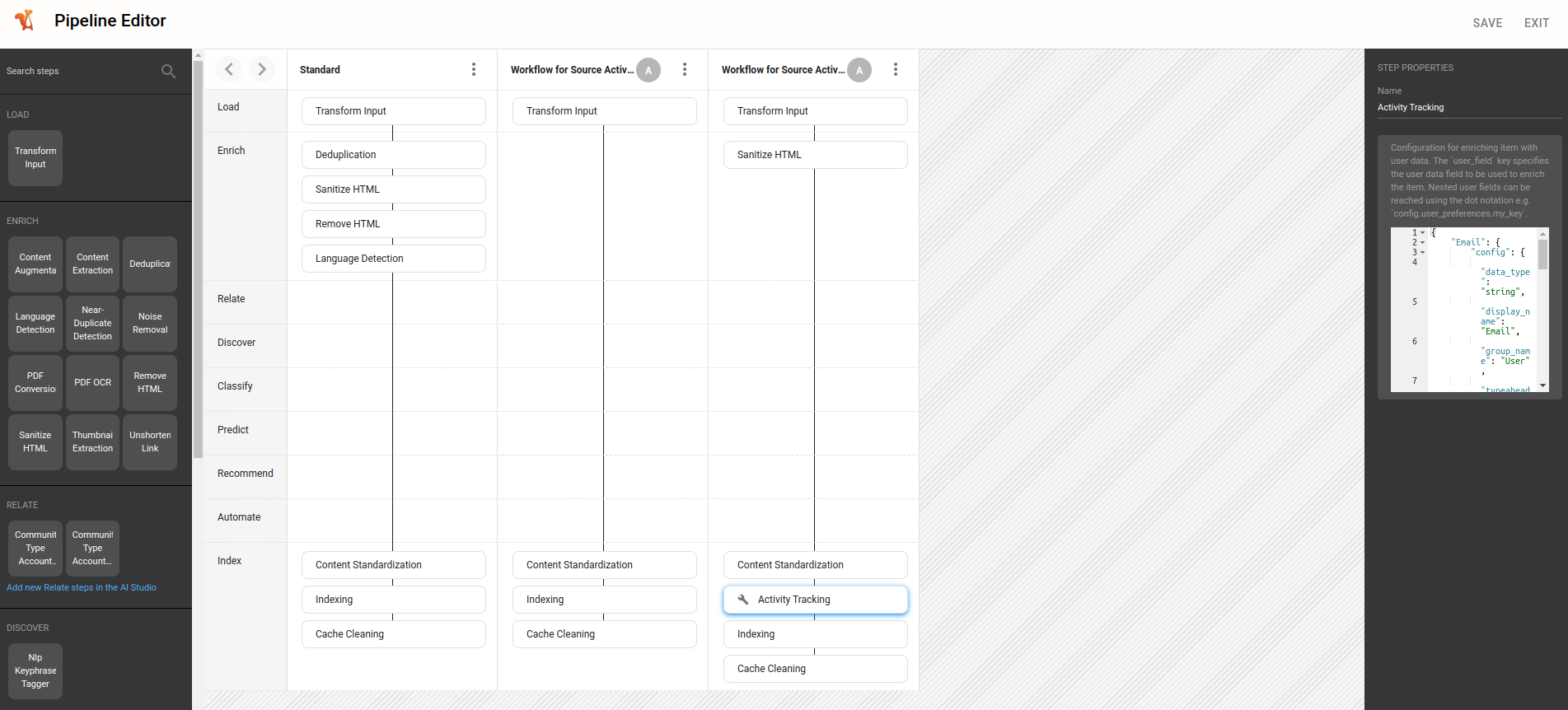Viewport: 1568px width, 710px height.
Task: Open Standard pipeline options menu
Action: click(x=474, y=69)
